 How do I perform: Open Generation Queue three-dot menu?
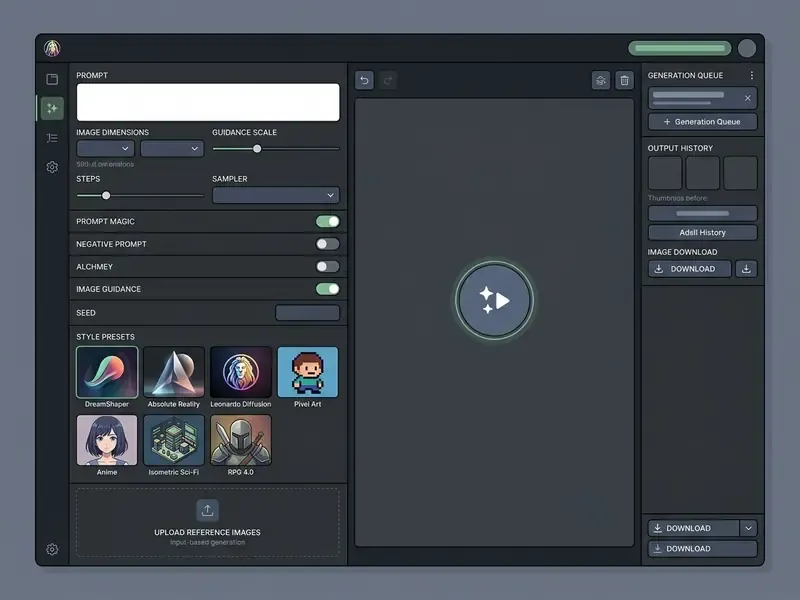752,75
